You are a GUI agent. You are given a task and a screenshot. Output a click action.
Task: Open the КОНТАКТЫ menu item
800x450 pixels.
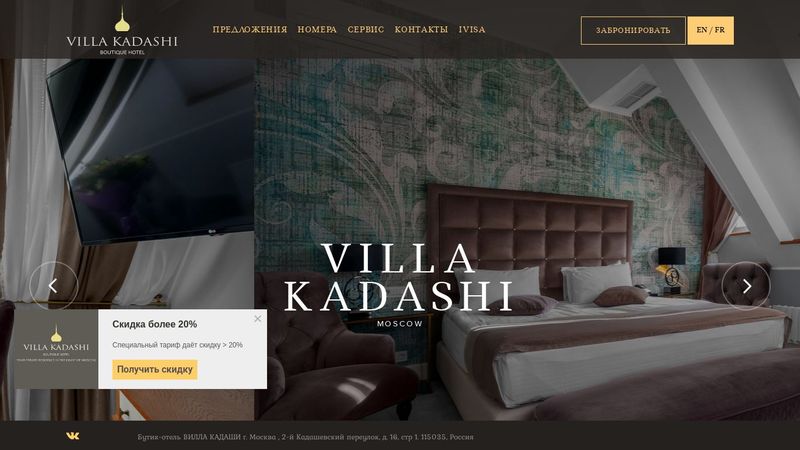click(x=421, y=30)
